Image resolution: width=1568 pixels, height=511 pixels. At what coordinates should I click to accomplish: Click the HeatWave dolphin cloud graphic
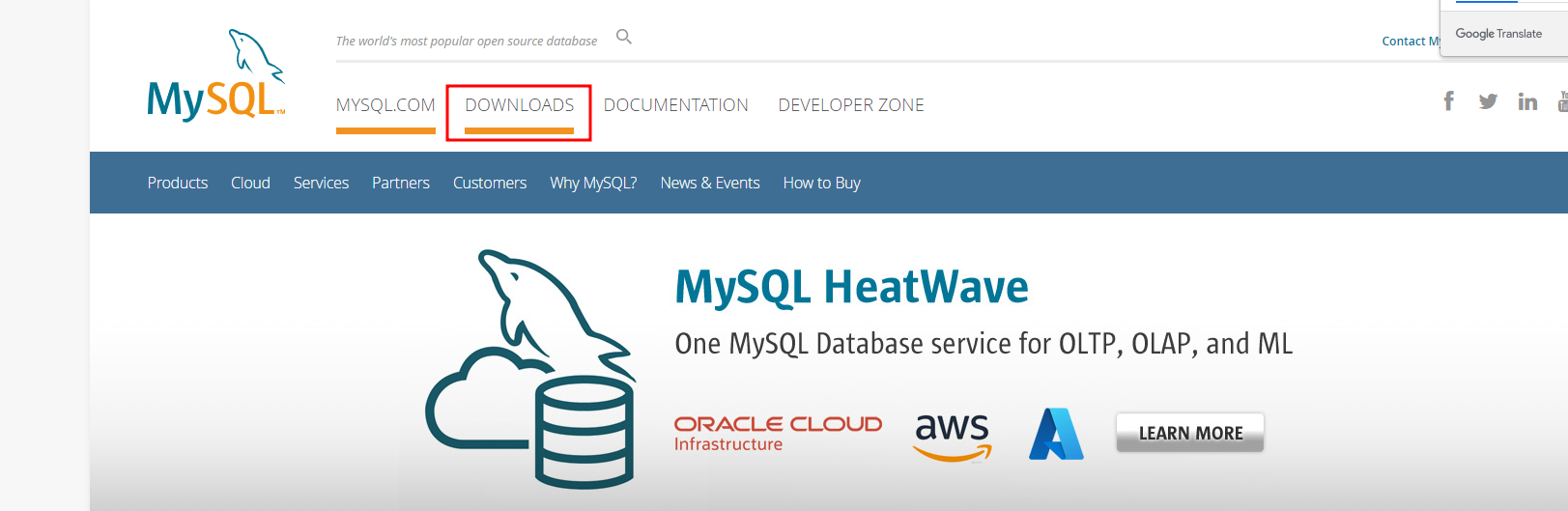531,369
